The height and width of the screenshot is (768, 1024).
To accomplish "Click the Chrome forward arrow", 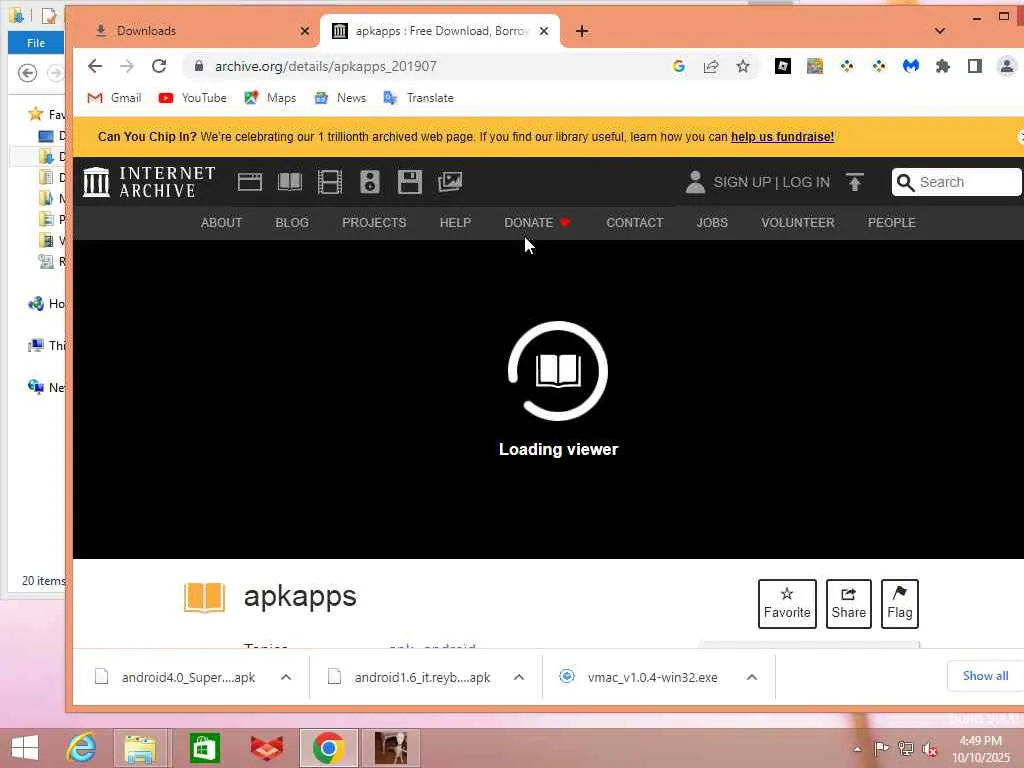I will coord(127,66).
